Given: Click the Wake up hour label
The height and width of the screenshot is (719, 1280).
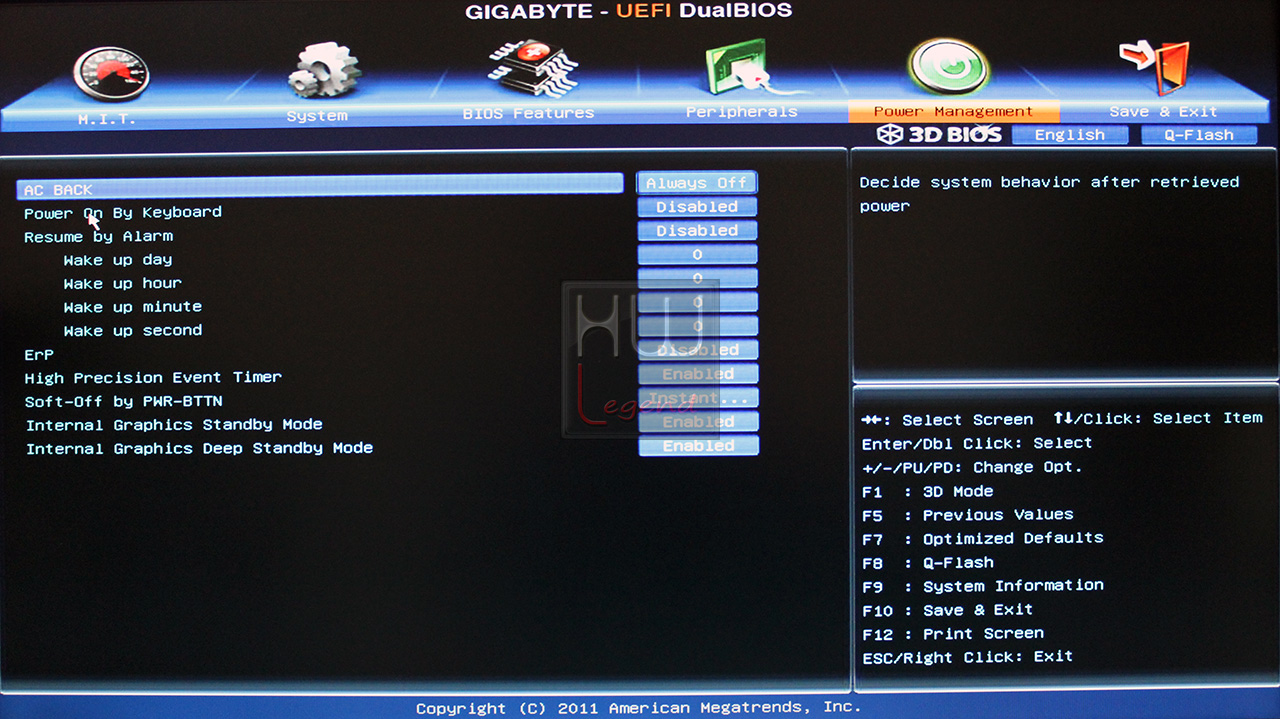Looking at the screenshot, I should coord(122,284).
